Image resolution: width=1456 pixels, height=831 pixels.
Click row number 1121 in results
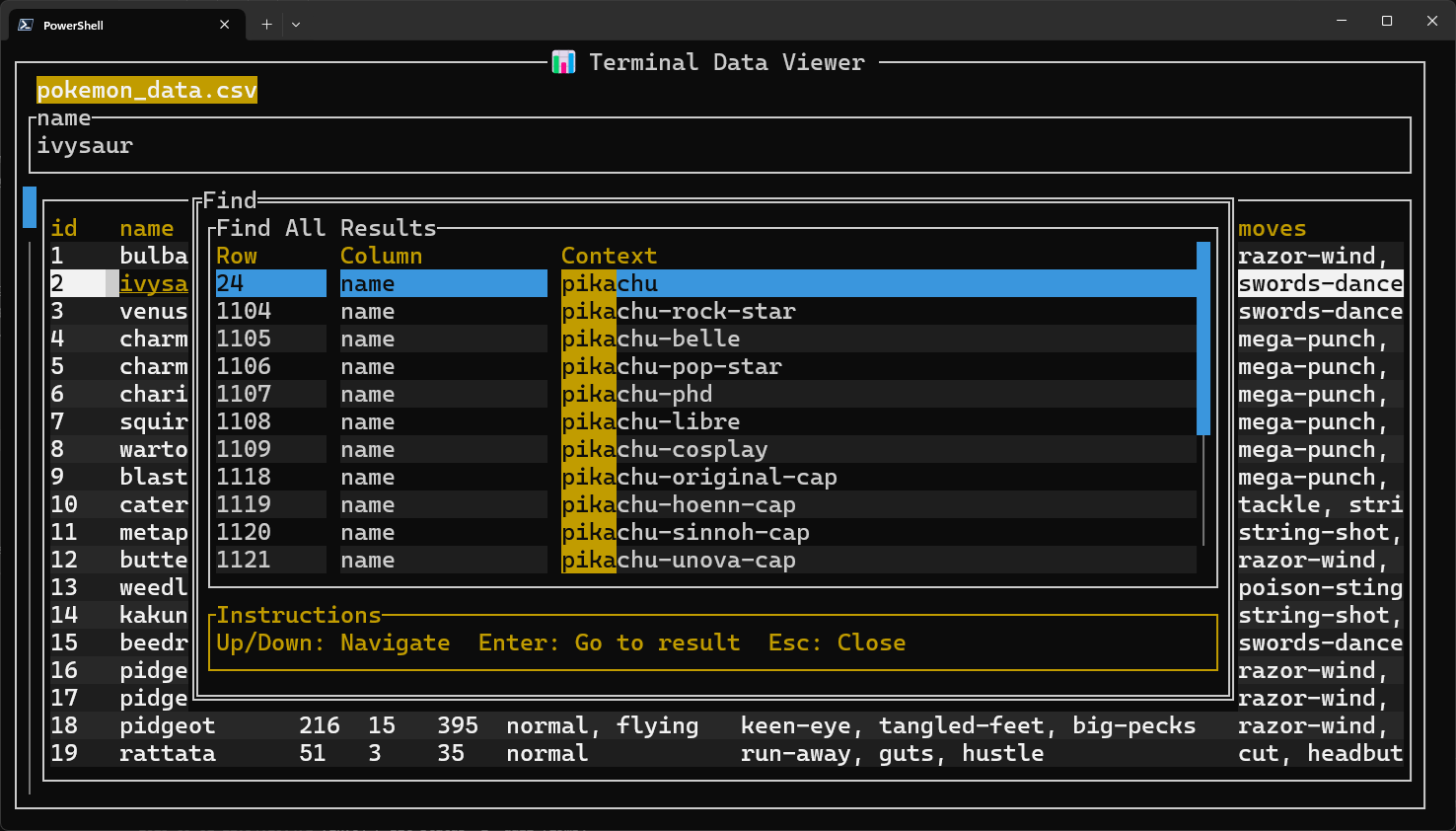pyautogui.click(x=244, y=560)
